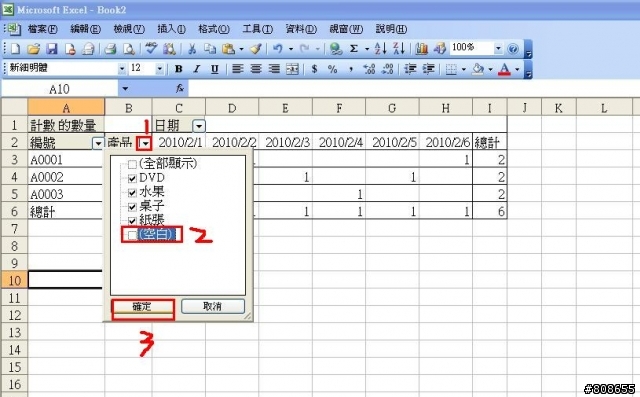The height and width of the screenshot is (397, 640).
Task: Undo the last action
Action: pyautogui.click(x=278, y=49)
